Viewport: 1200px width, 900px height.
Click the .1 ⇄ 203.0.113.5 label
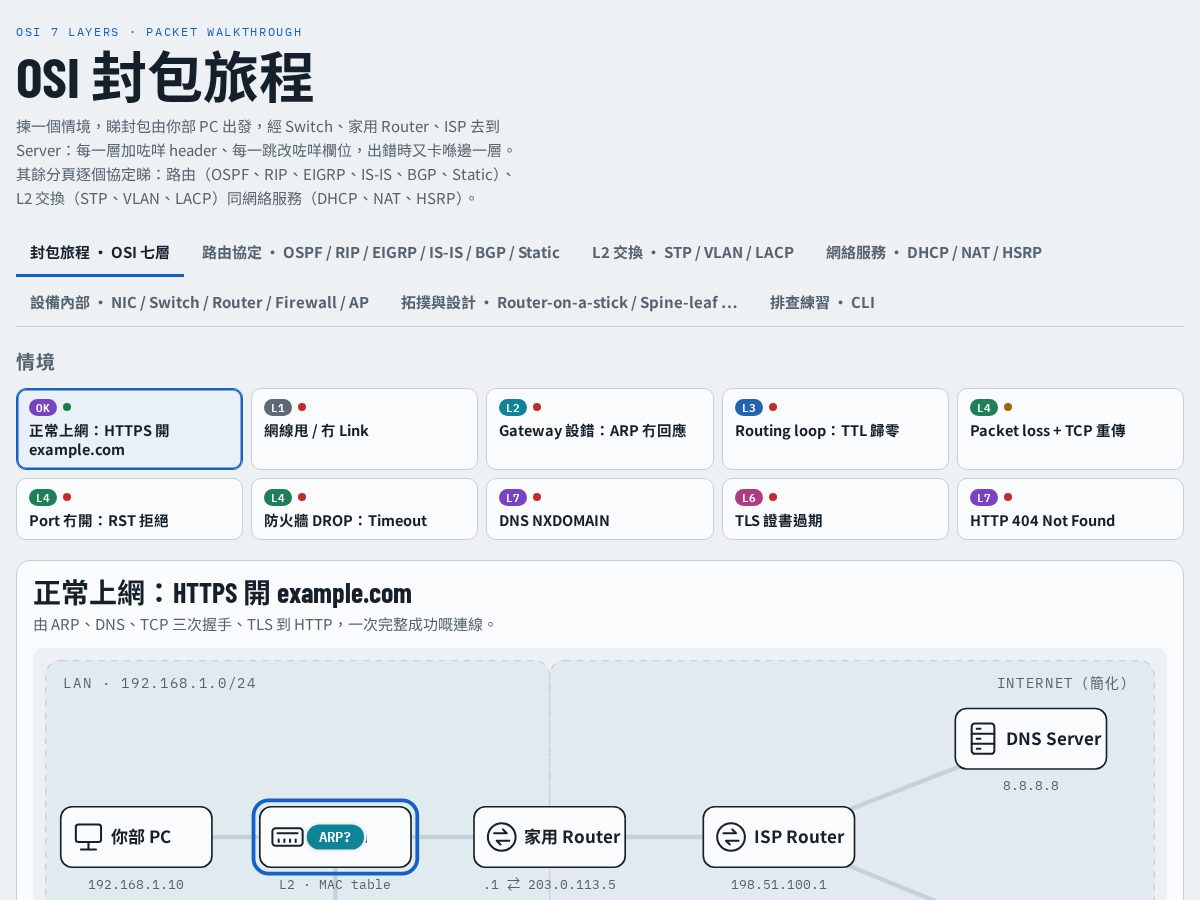coord(549,885)
